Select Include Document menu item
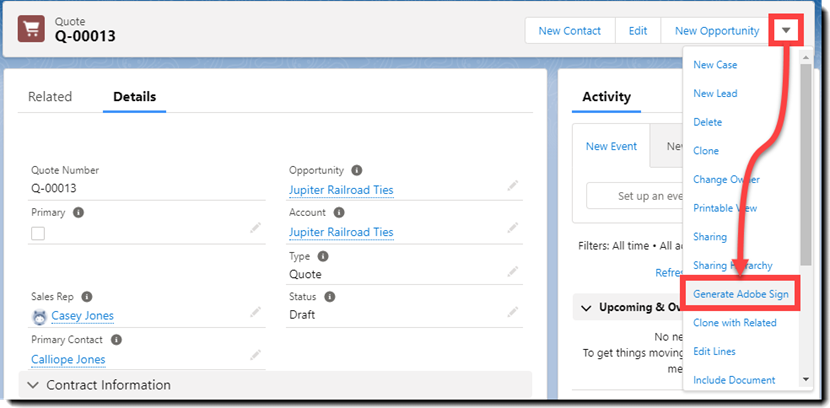This screenshot has height=408, width=830. [x=734, y=380]
